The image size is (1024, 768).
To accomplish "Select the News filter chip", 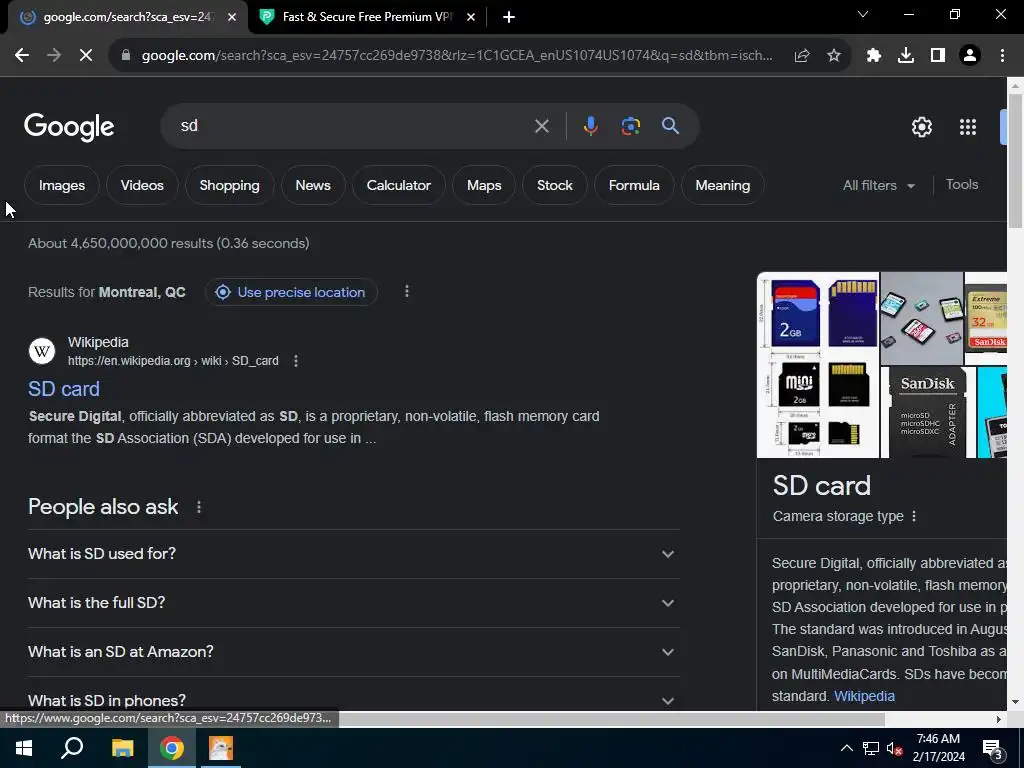I will click(313, 185).
